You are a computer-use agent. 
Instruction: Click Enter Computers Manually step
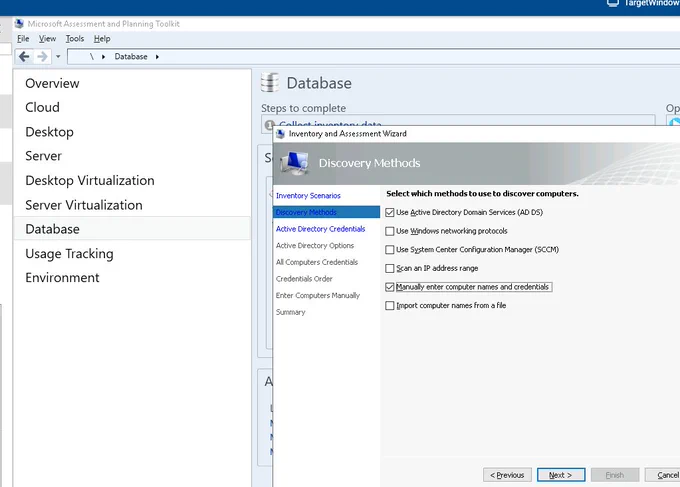coord(318,295)
